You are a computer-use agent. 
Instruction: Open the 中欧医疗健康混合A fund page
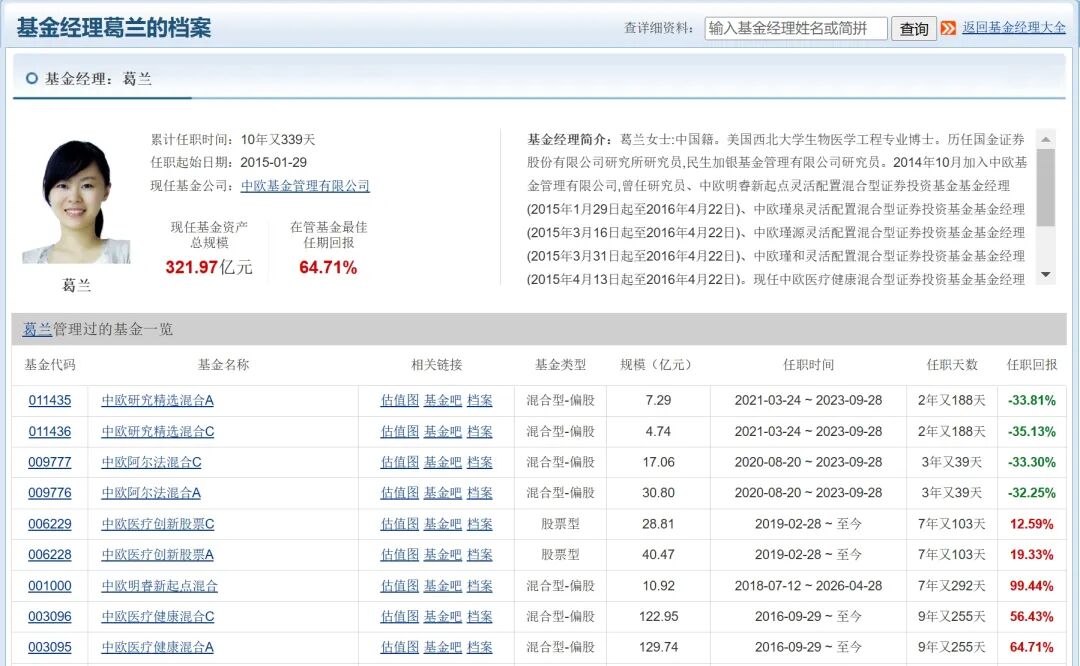coord(158,647)
